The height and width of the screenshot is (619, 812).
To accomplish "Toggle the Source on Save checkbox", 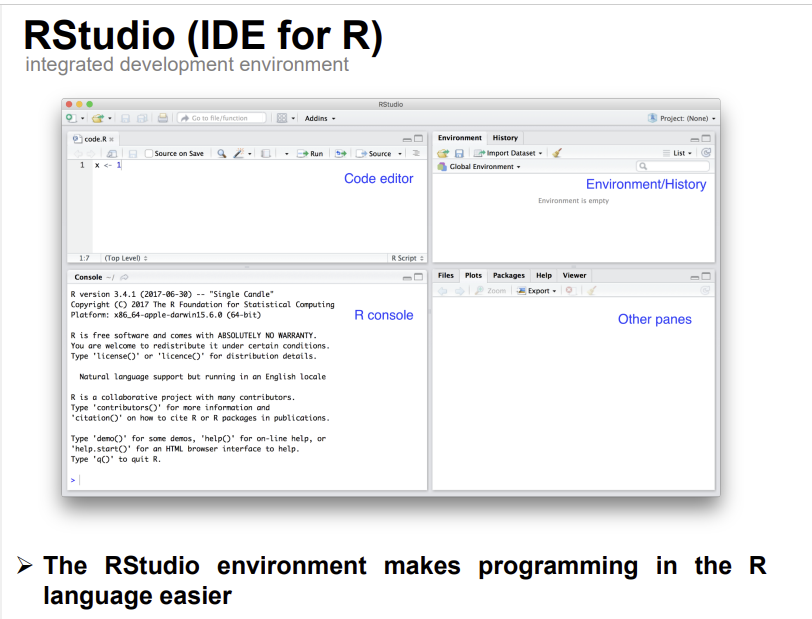I will (149, 153).
